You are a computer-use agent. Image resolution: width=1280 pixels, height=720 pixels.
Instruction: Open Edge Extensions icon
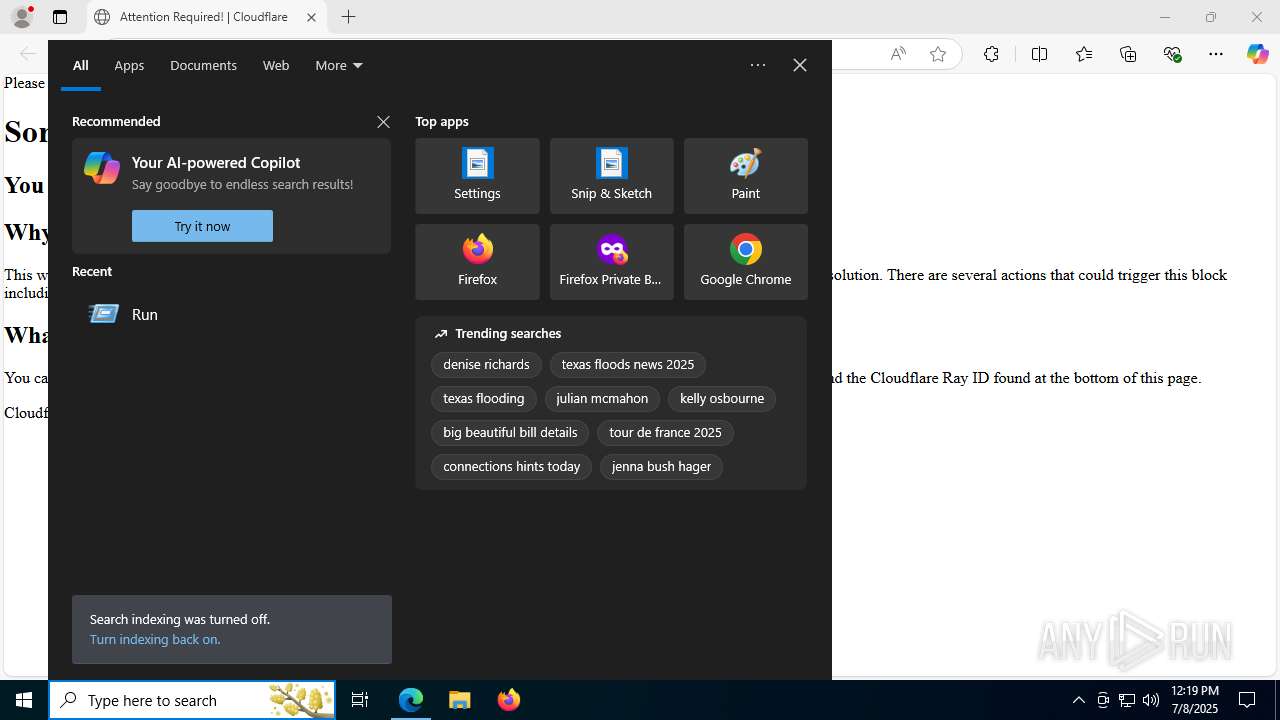(991, 54)
